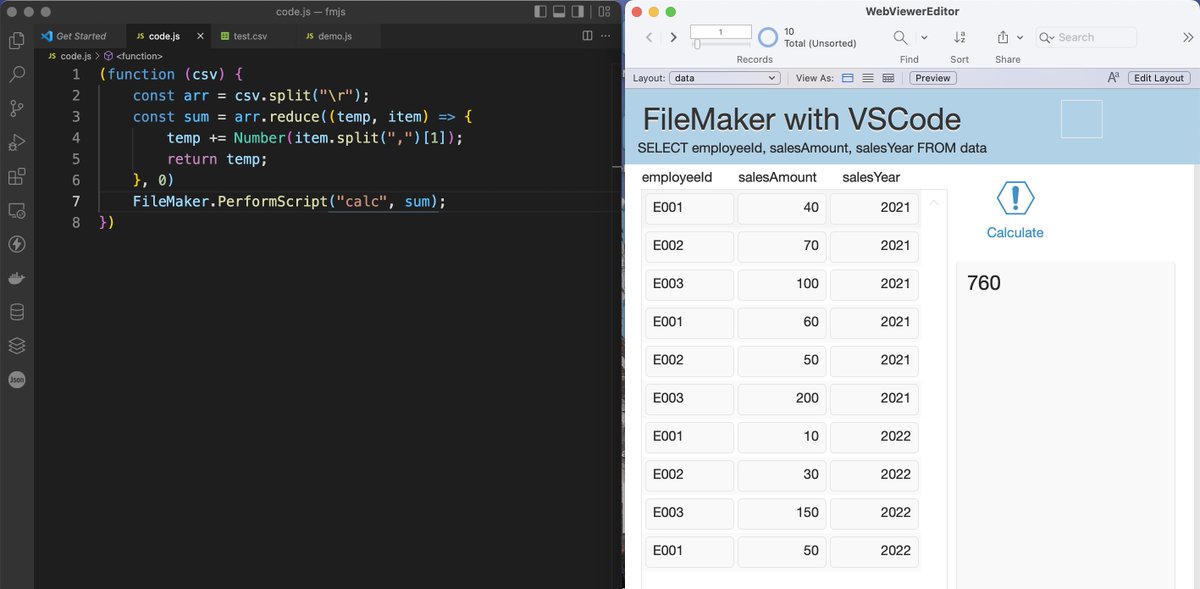This screenshot has width=1200, height=589.
Task: Click the employeeId column header
Action: 677,177
